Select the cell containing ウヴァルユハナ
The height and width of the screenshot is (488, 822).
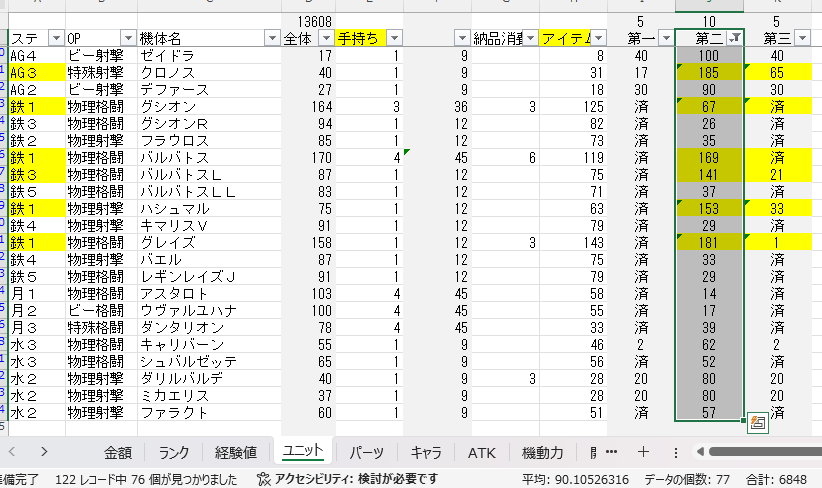point(209,310)
